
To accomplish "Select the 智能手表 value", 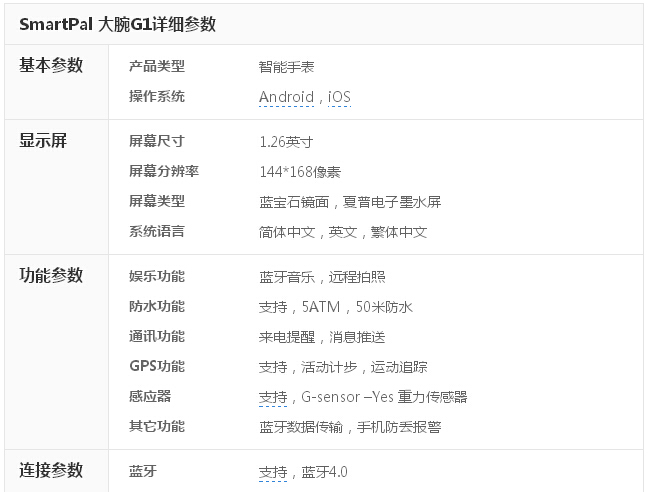I will [286, 67].
